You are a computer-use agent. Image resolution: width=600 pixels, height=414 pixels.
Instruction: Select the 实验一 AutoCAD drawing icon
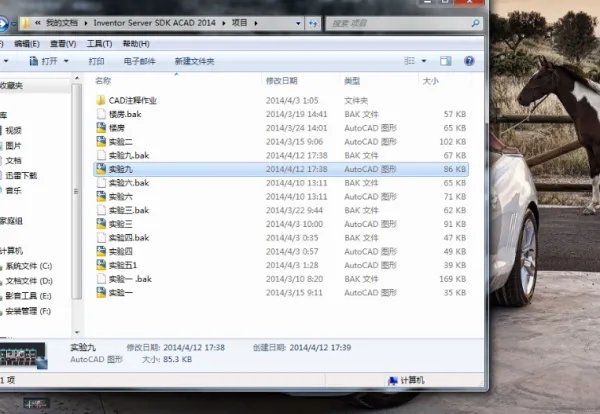[x=100, y=293]
